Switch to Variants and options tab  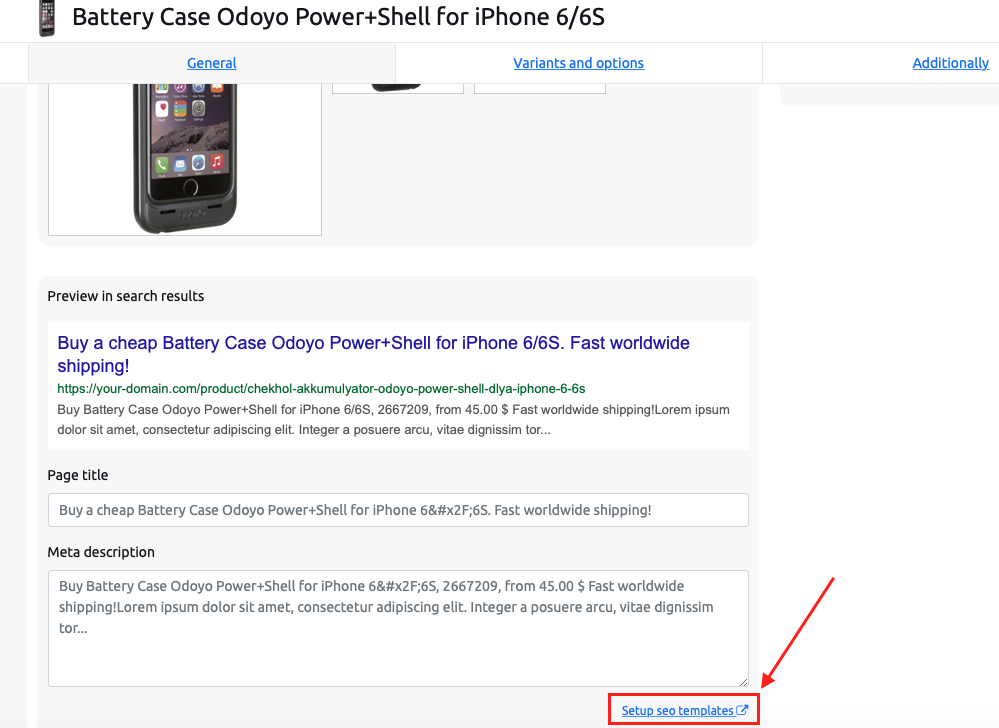pyautogui.click(x=579, y=63)
